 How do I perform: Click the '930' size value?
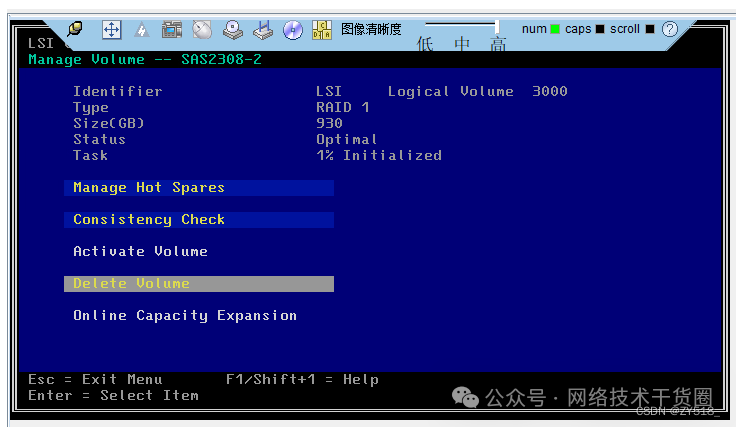click(x=330, y=123)
